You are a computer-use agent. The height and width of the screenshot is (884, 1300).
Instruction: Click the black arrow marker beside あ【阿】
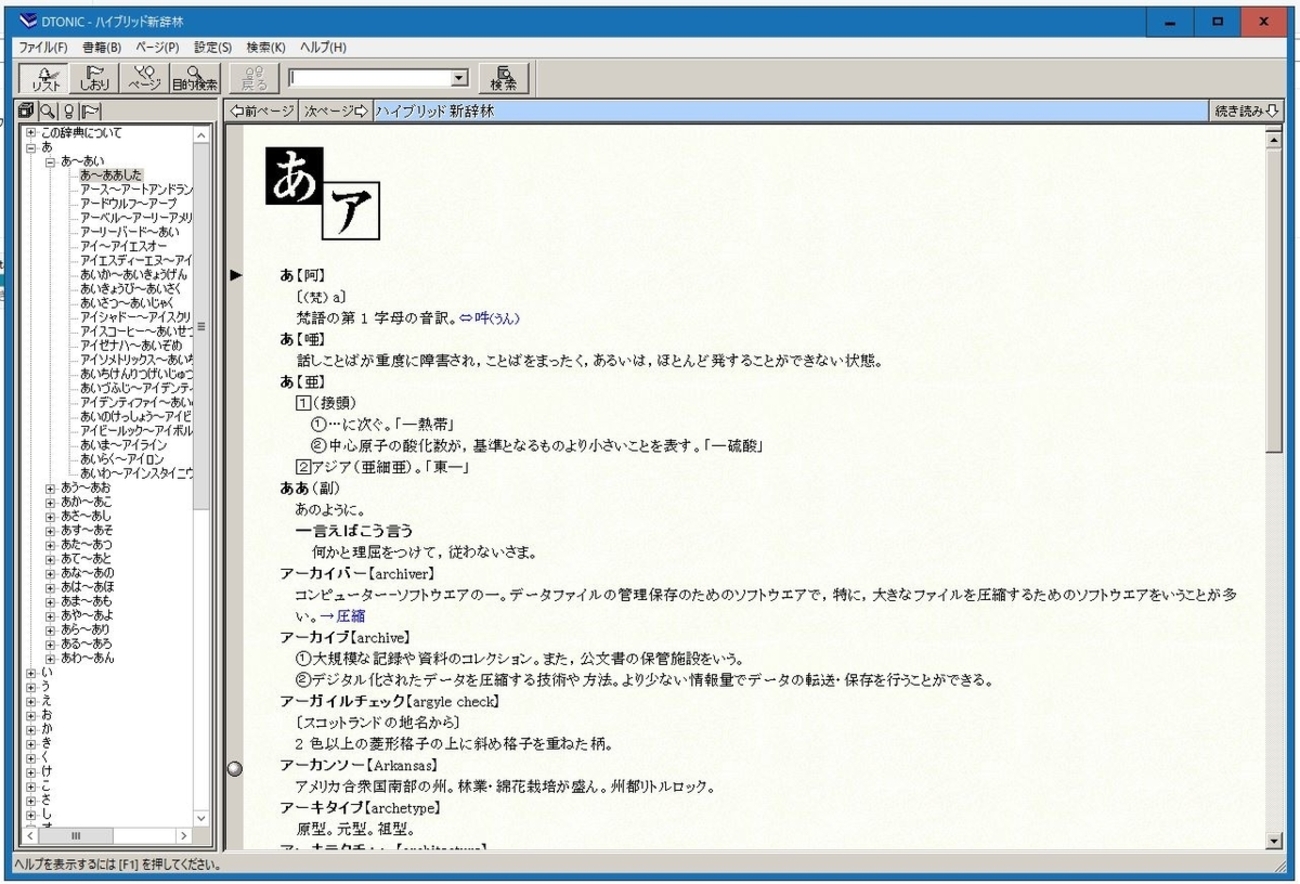(236, 275)
